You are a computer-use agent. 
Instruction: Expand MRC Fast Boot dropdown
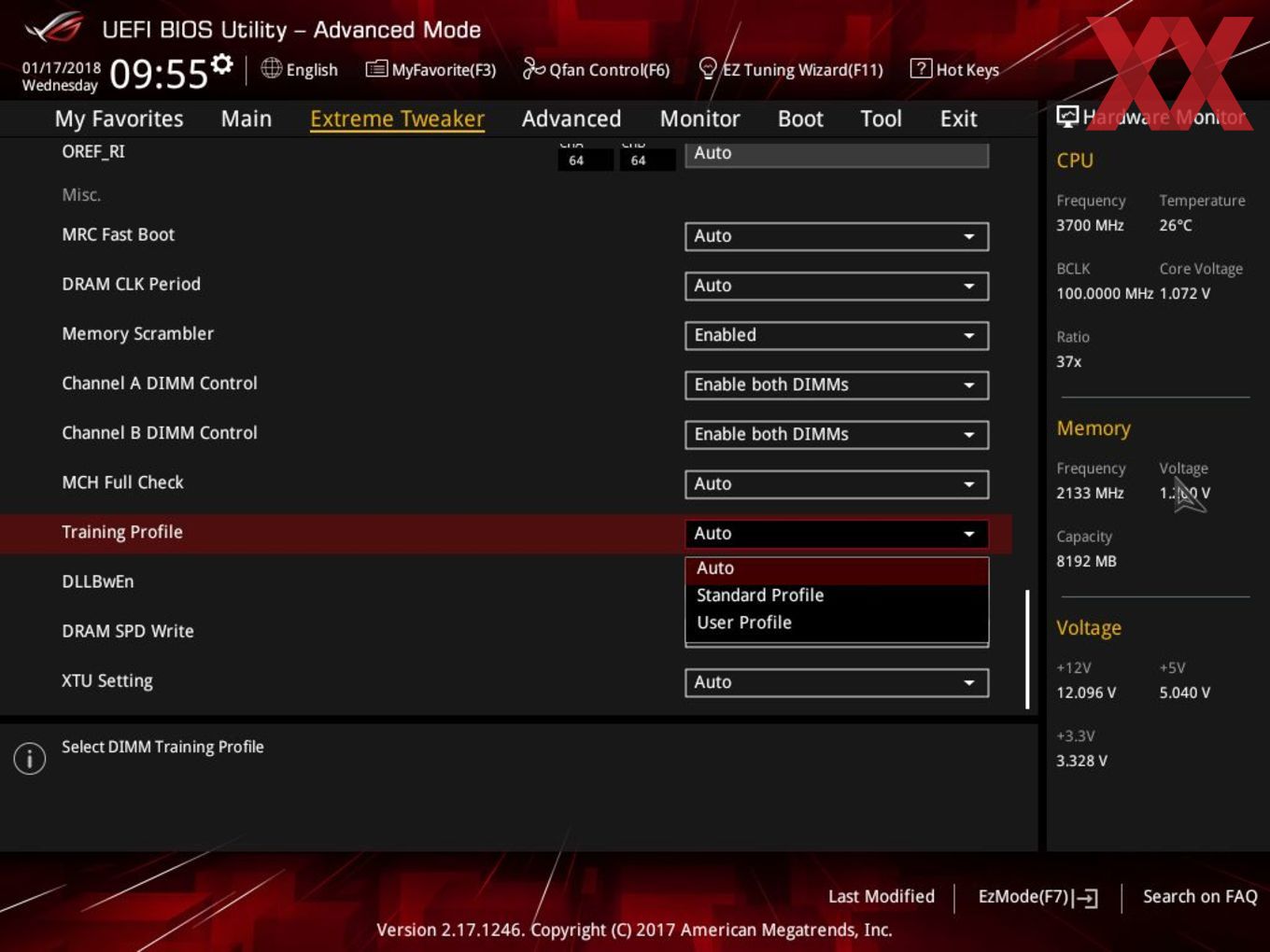[837, 236]
